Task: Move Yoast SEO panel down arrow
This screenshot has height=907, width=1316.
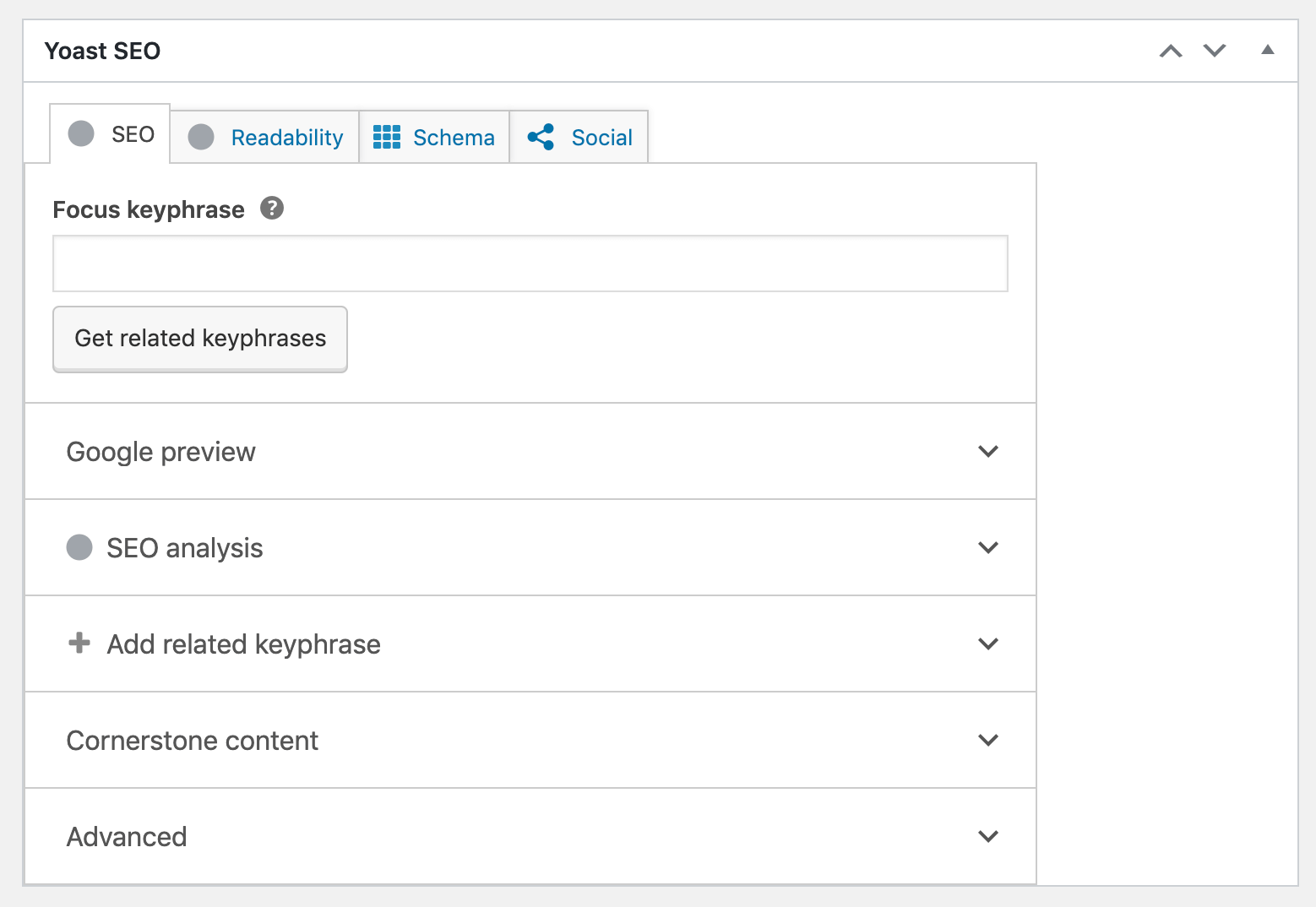Action: tap(1215, 51)
